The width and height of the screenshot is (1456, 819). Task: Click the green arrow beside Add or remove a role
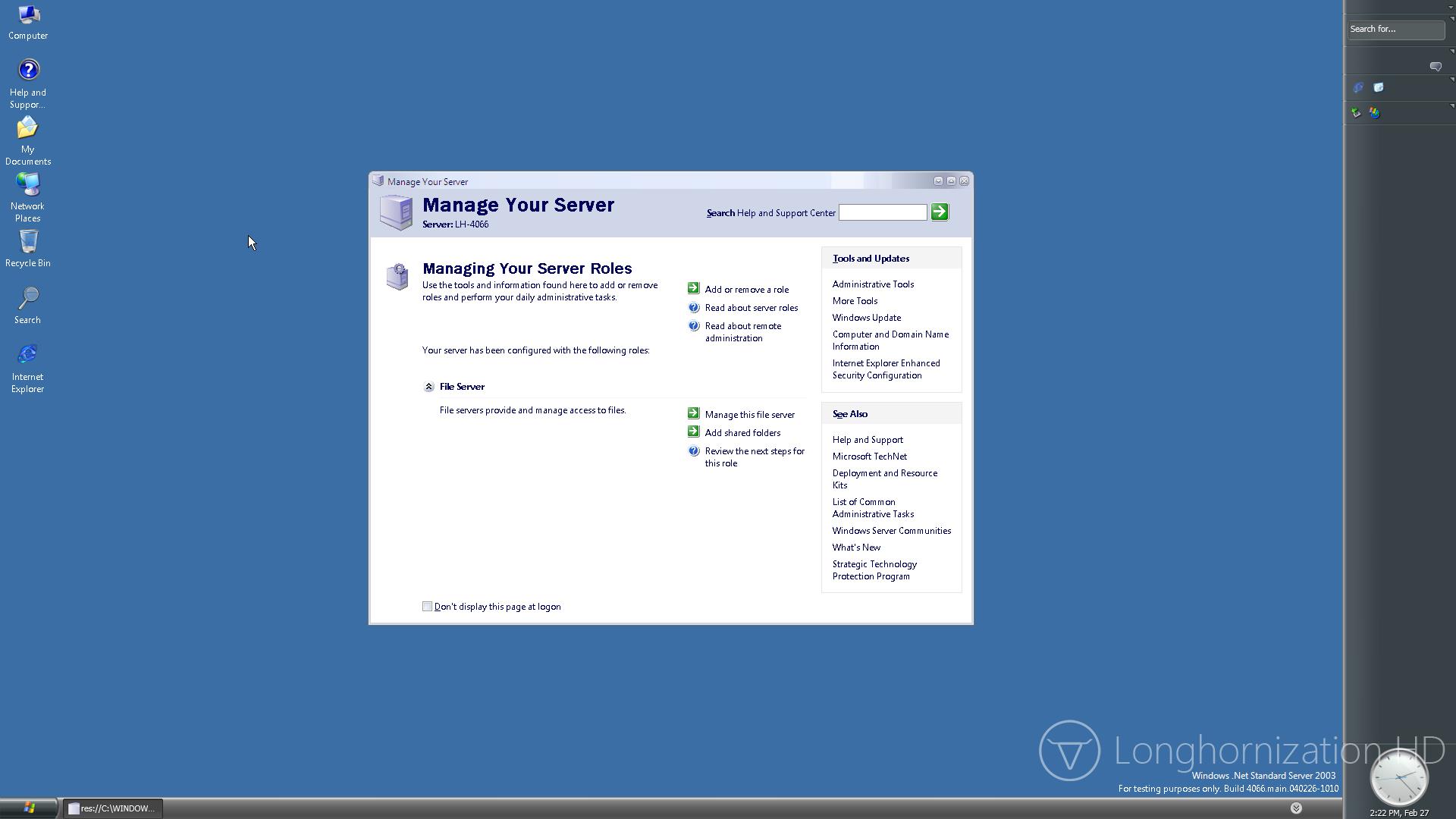click(693, 288)
